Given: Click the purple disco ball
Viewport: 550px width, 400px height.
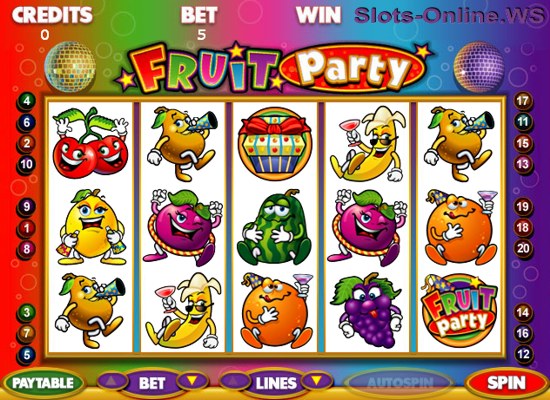Looking at the screenshot, I should (478, 67).
